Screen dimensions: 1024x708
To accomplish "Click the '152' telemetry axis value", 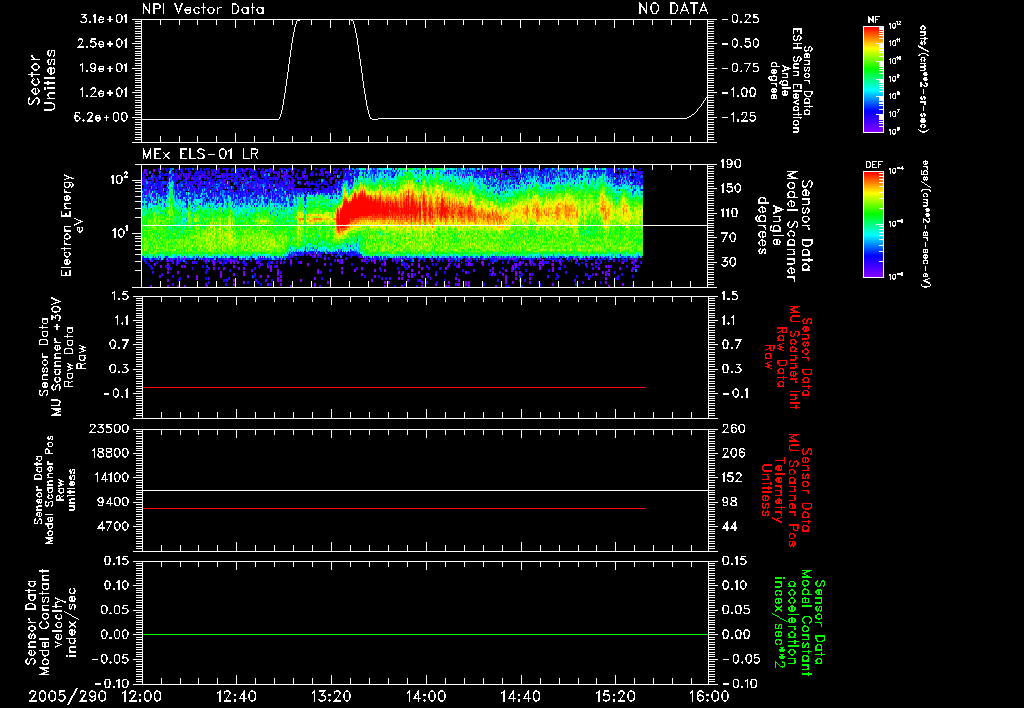I will tap(733, 477).
